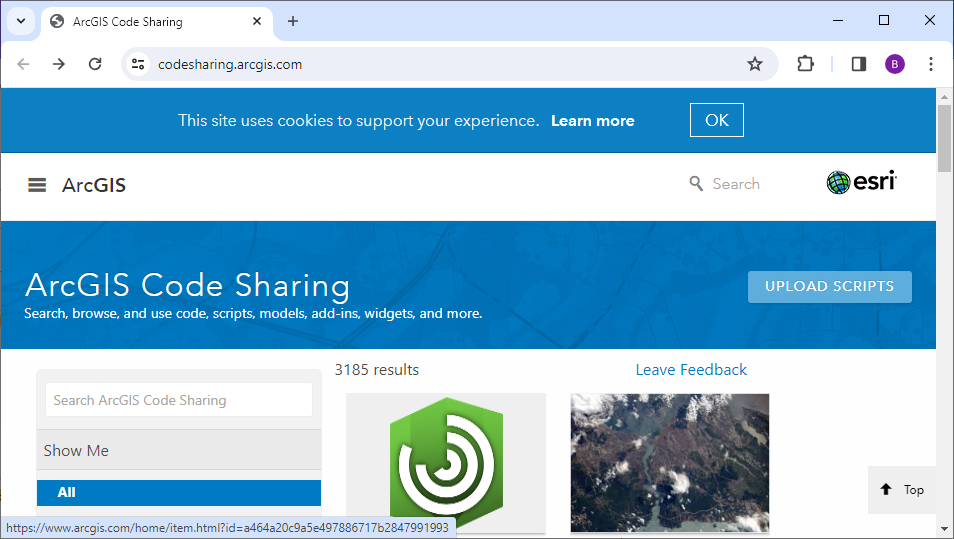
Task: Close the ArcGIS Code Sharing tab
Action: click(x=257, y=21)
